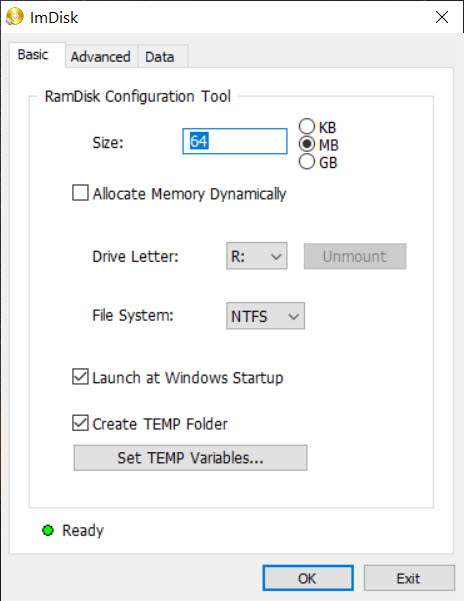Image resolution: width=464 pixels, height=601 pixels.
Task: Select the Basic tab
Action: [33, 55]
